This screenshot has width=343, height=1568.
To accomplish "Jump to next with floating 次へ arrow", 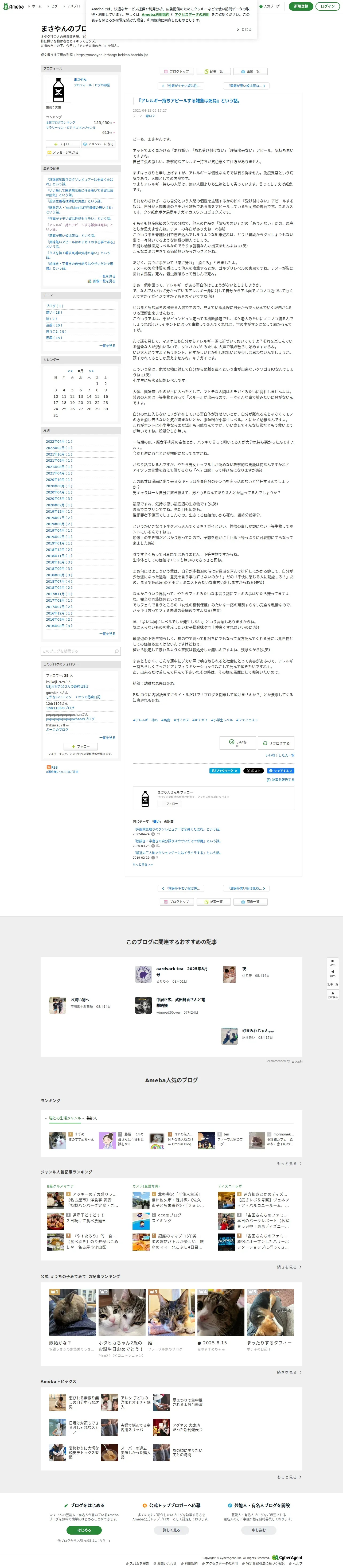I will point(333,963).
